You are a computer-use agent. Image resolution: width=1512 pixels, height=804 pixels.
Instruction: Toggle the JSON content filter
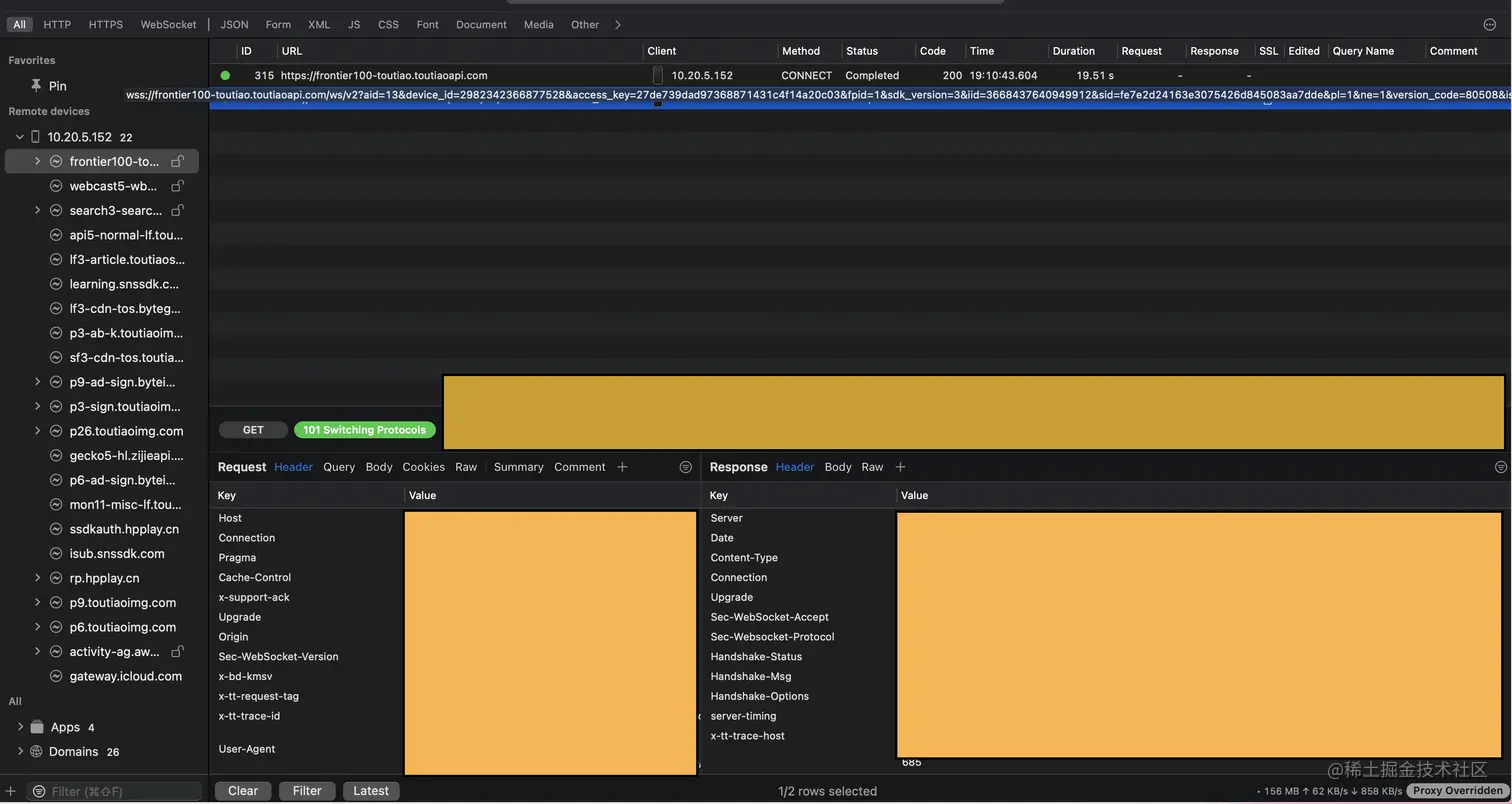[234, 24]
